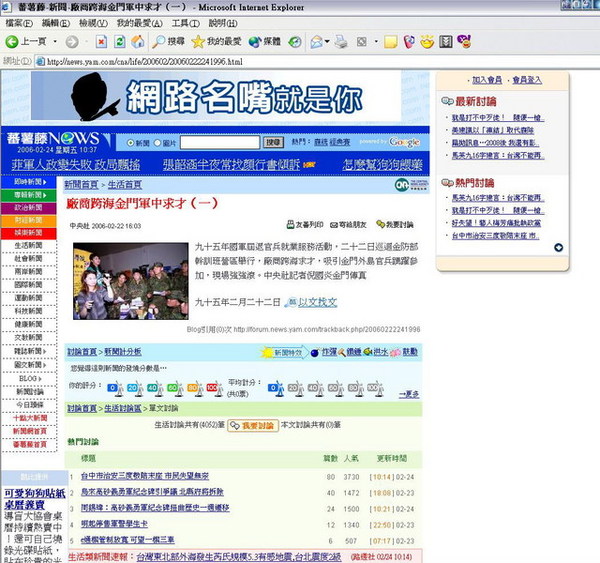Print the page with printer icon
600x563 pixels.
(x=341, y=42)
